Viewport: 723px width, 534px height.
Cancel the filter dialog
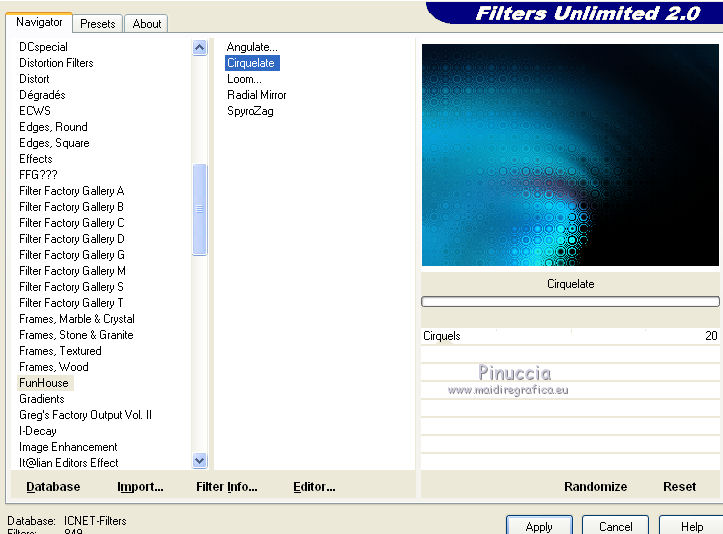pos(615,526)
